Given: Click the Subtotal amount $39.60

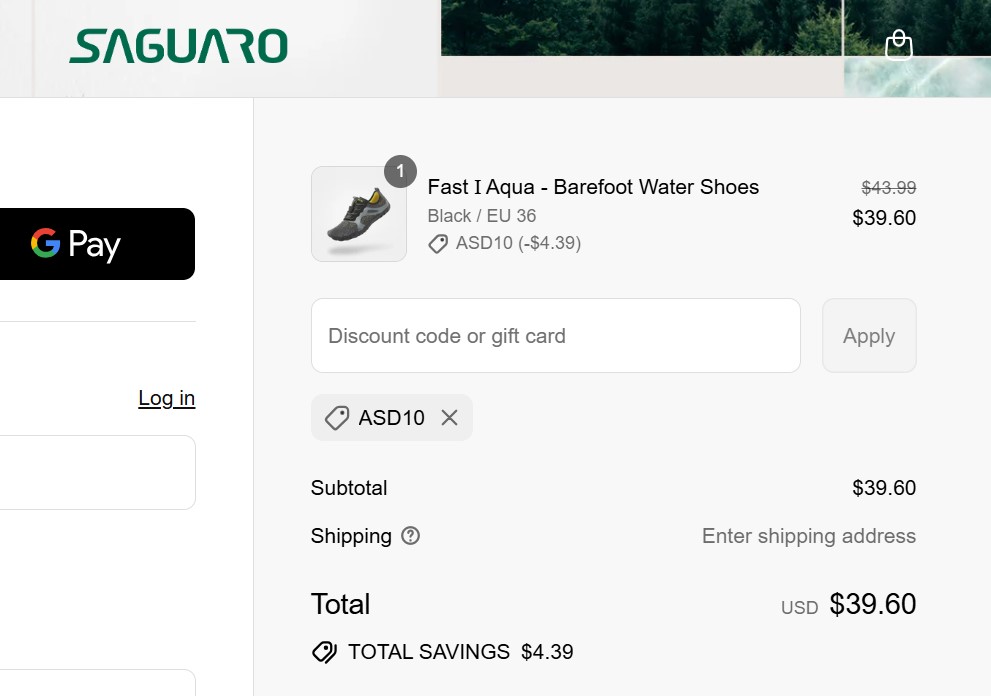Looking at the screenshot, I should click(884, 488).
